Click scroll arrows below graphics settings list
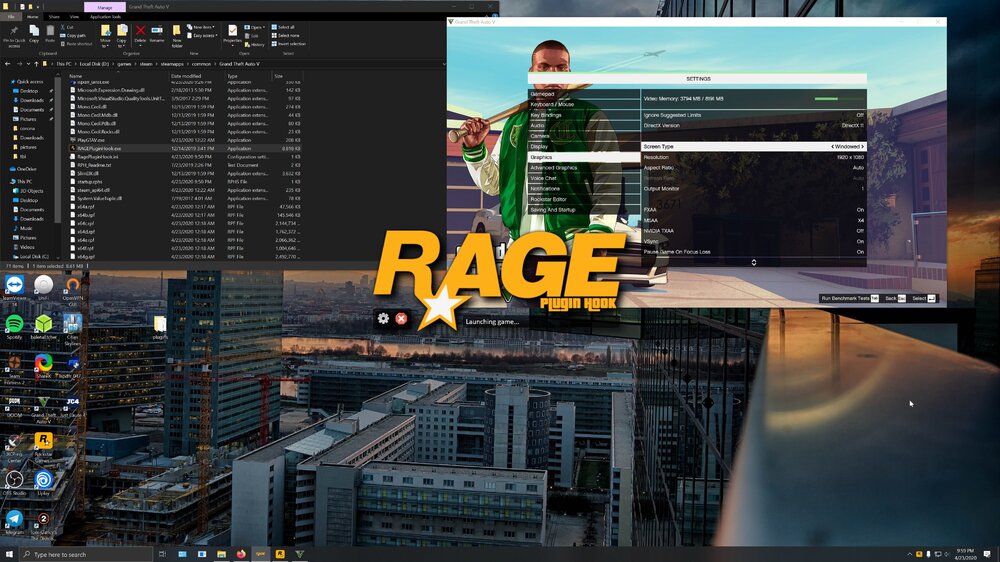This screenshot has height=562, width=1000. (754, 262)
